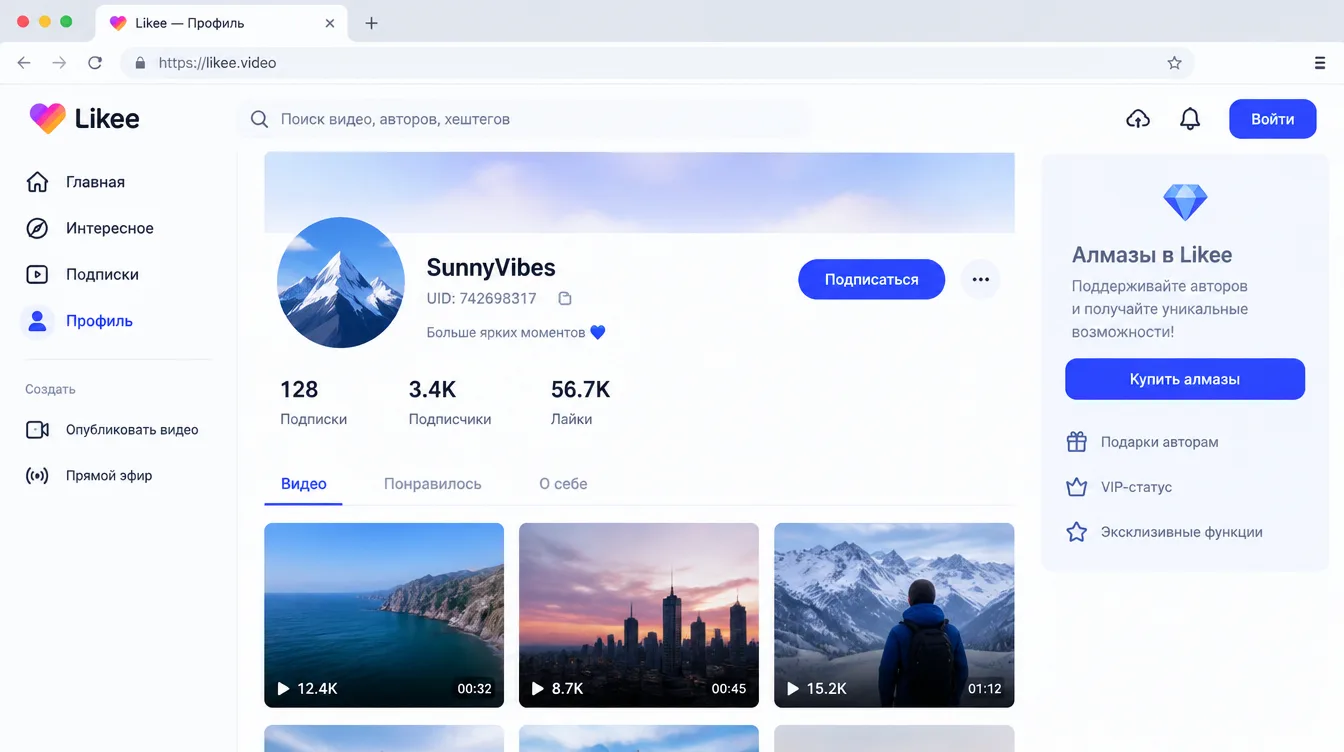Open a new browser tab
This screenshot has height=752, width=1344.
tap(371, 23)
